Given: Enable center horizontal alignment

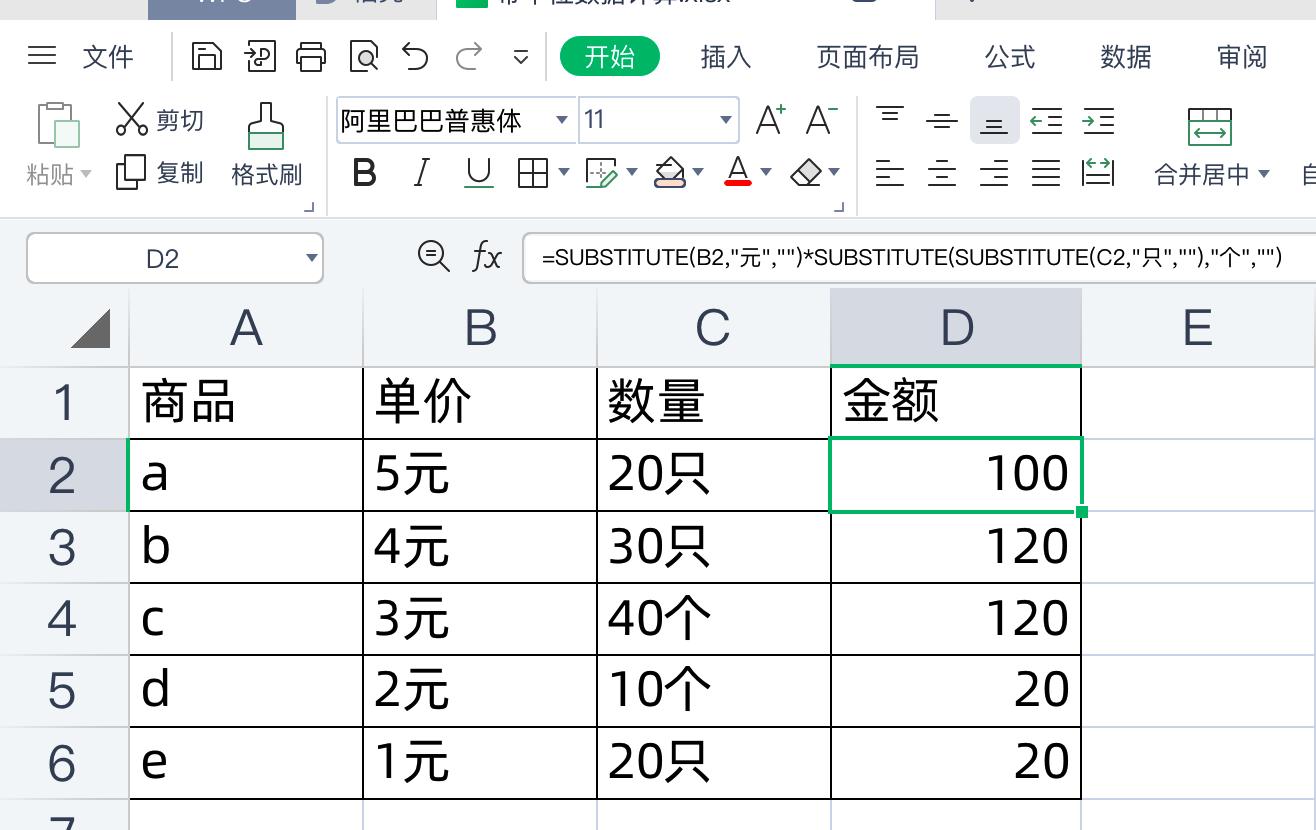Looking at the screenshot, I should [941, 172].
